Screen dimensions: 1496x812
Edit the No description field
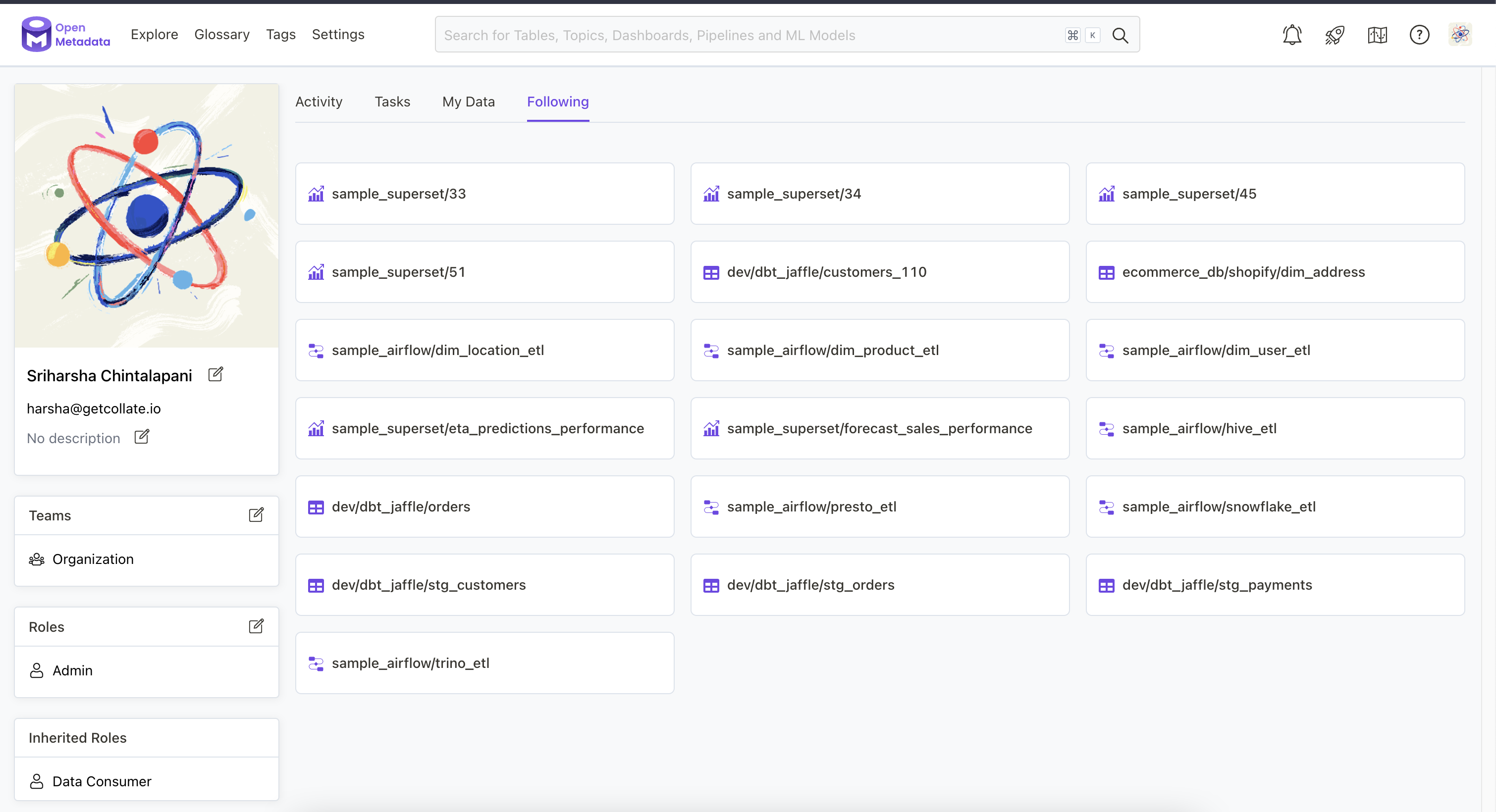click(x=142, y=437)
